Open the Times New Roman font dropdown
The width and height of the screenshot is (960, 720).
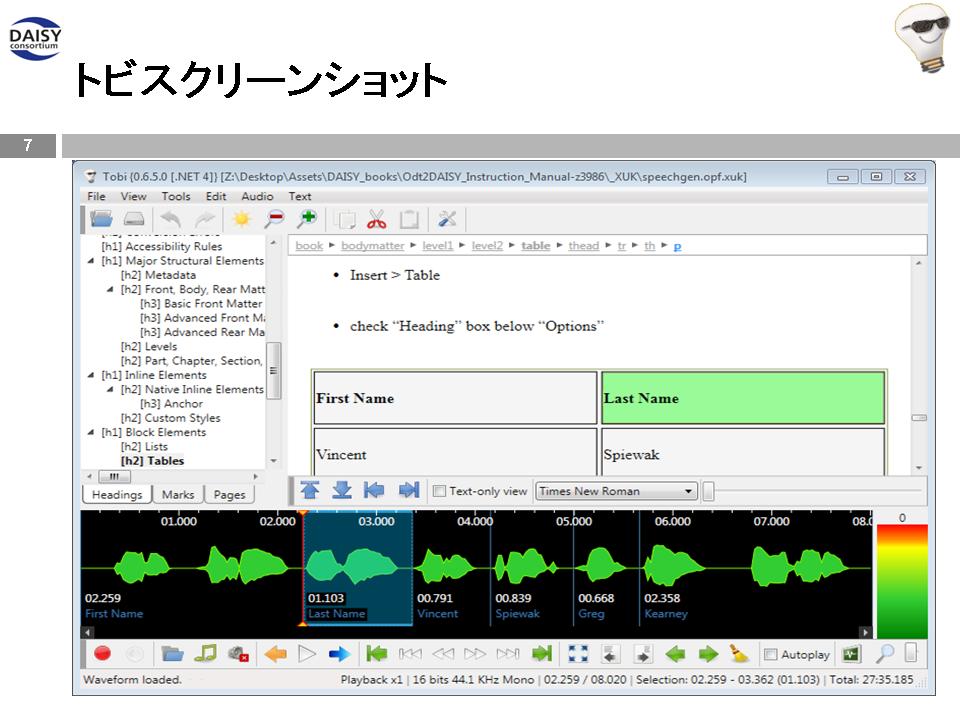616,491
